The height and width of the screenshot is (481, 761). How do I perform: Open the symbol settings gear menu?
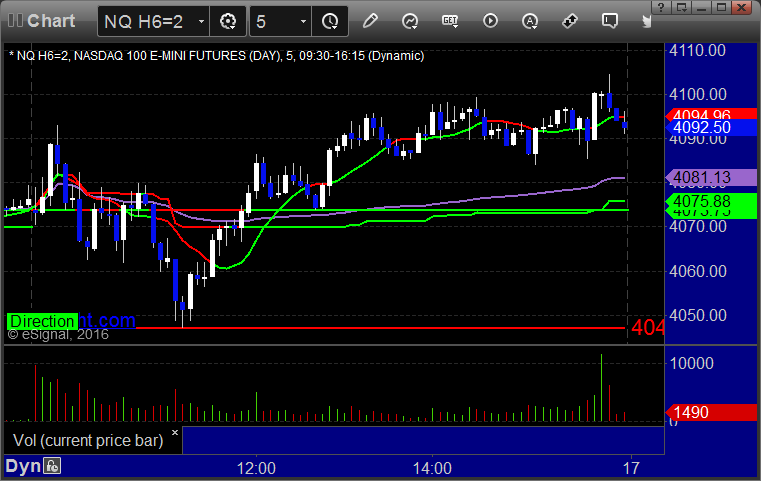pyautogui.click(x=228, y=21)
